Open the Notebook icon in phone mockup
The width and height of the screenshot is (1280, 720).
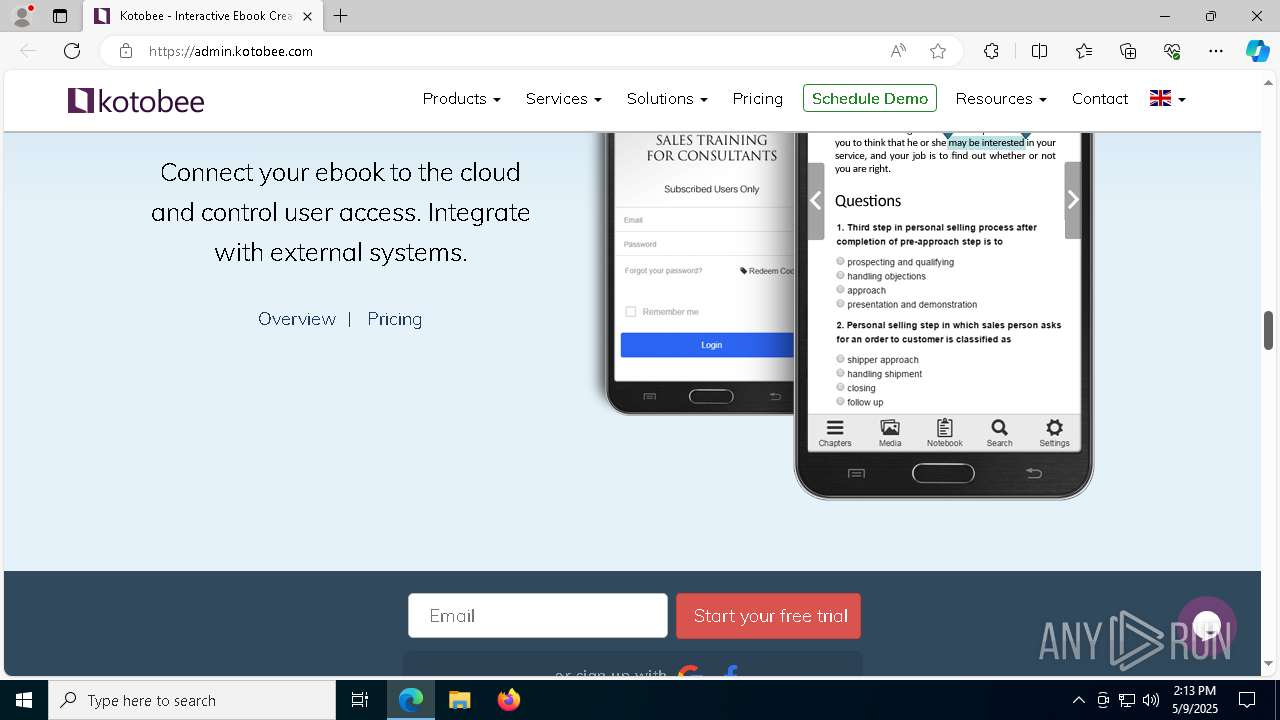[x=944, y=433]
